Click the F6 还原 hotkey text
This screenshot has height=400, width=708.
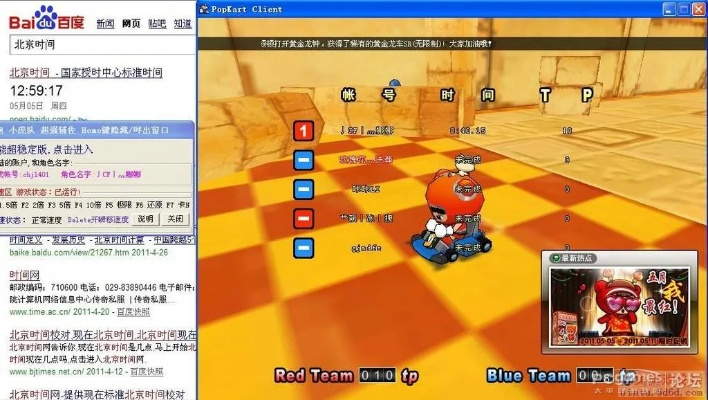tap(149, 205)
